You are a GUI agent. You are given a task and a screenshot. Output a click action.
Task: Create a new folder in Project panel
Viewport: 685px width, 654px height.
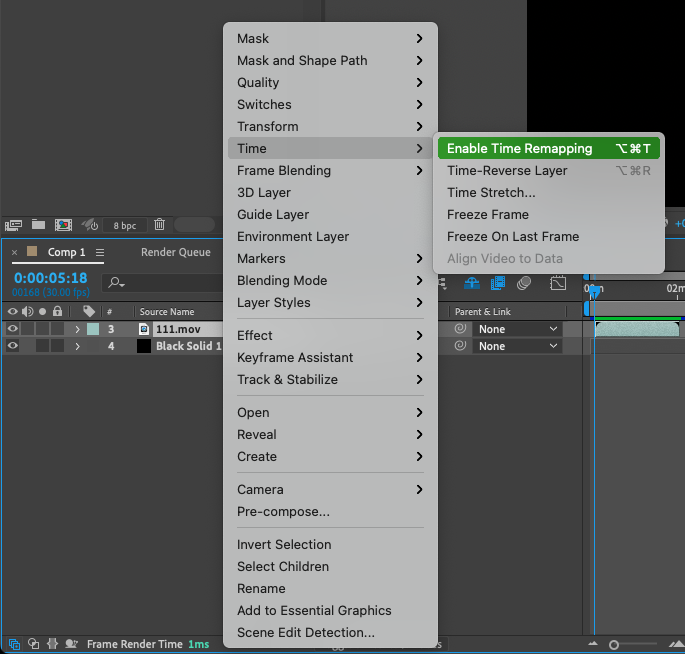(38, 225)
